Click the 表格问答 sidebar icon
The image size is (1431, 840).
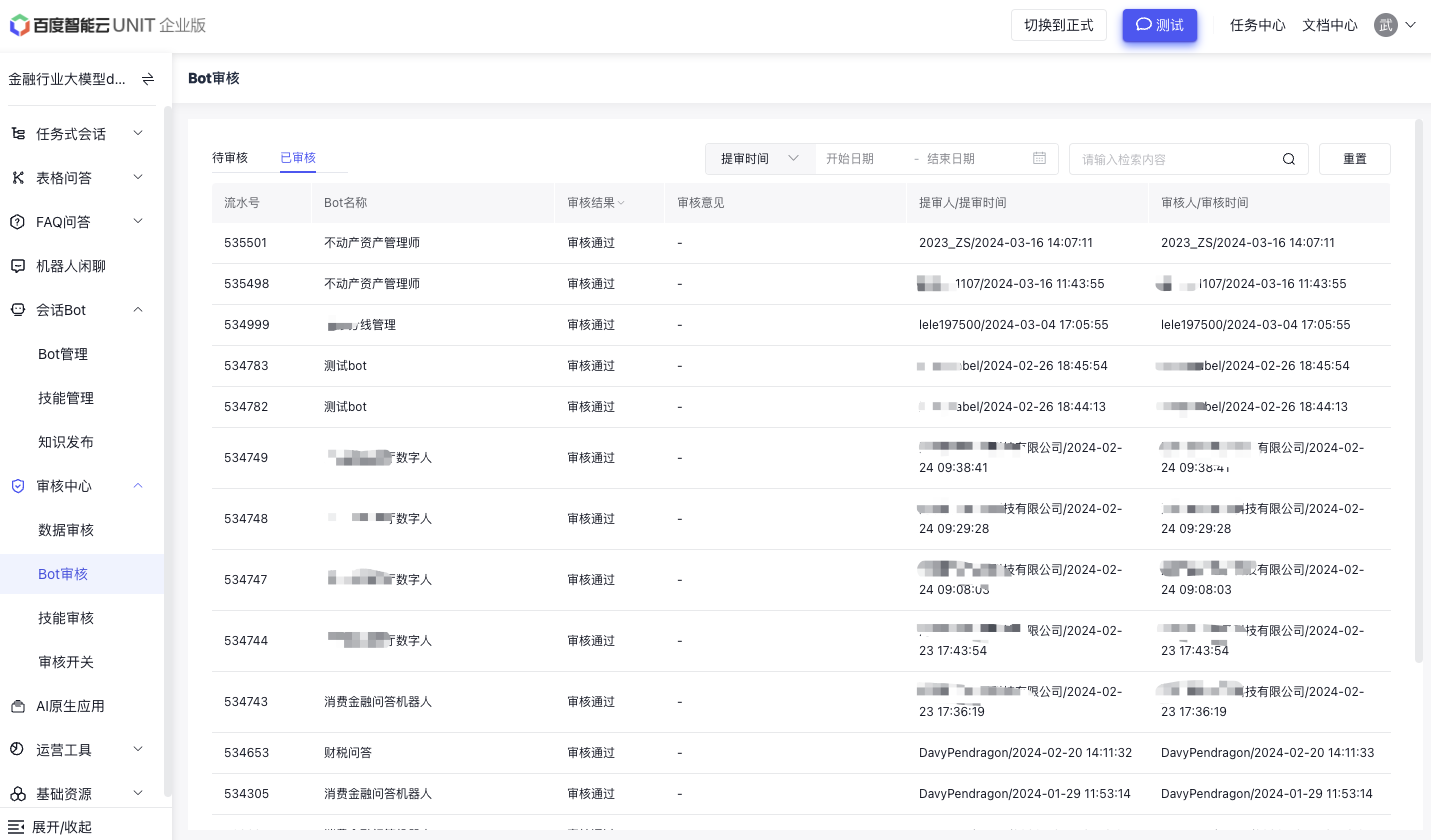point(18,178)
